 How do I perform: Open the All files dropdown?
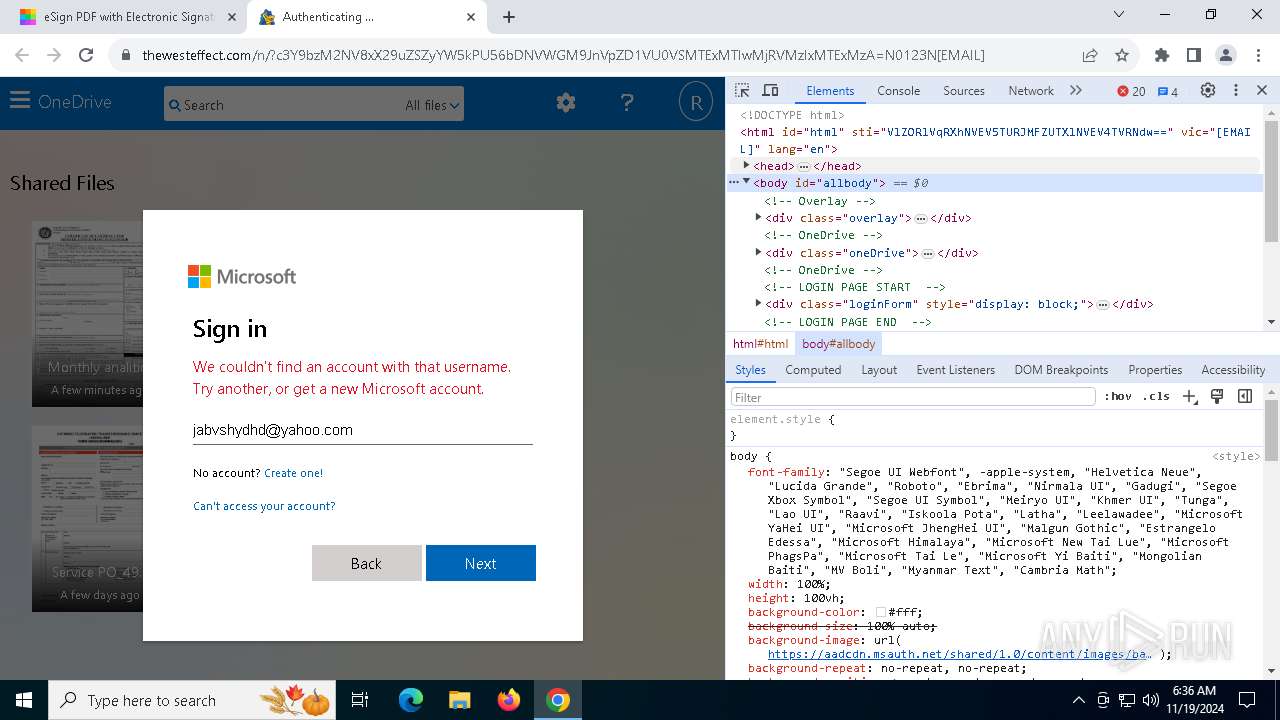[432, 105]
